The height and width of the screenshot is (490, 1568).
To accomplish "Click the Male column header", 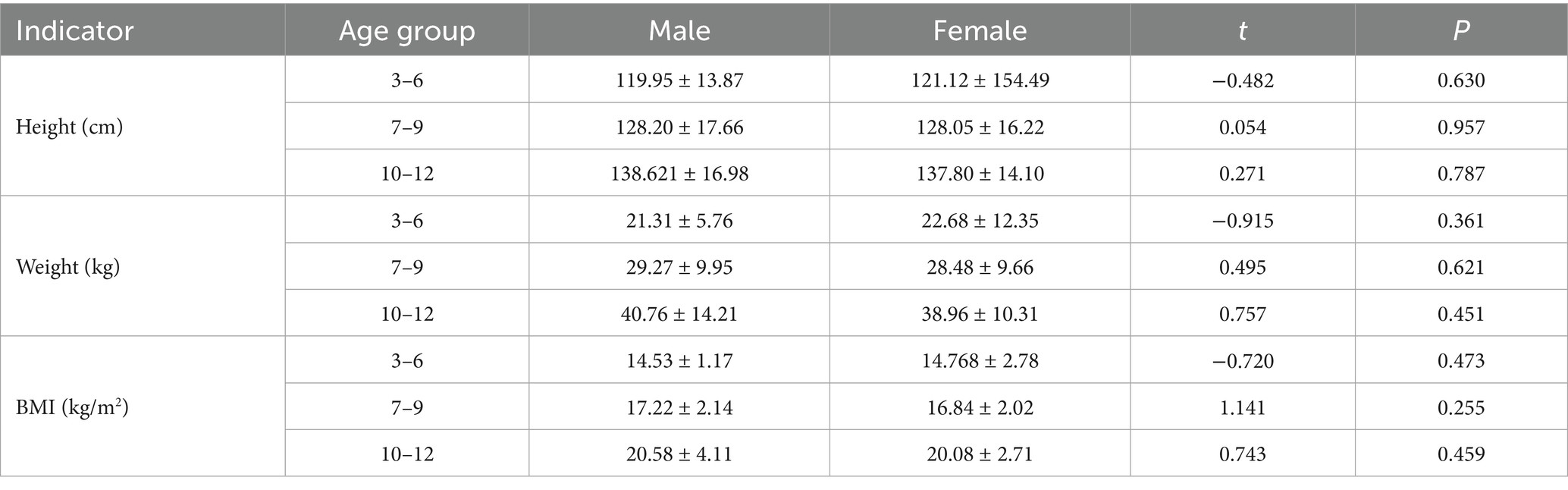I will tap(679, 31).
